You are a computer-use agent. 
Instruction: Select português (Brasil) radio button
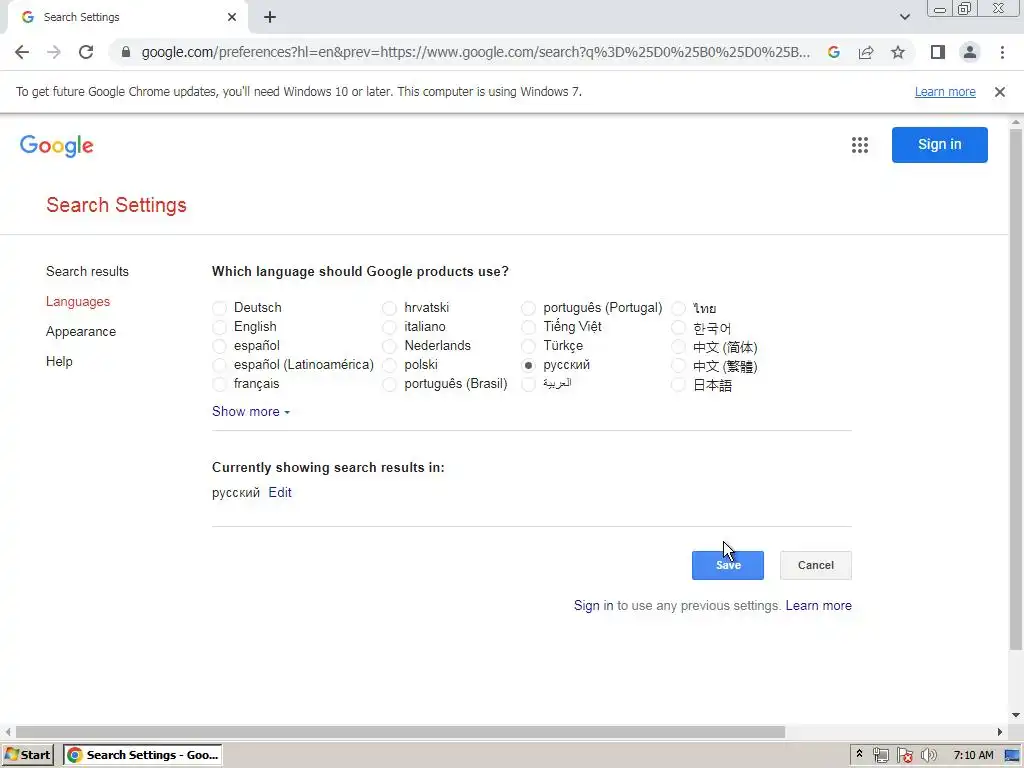click(389, 384)
